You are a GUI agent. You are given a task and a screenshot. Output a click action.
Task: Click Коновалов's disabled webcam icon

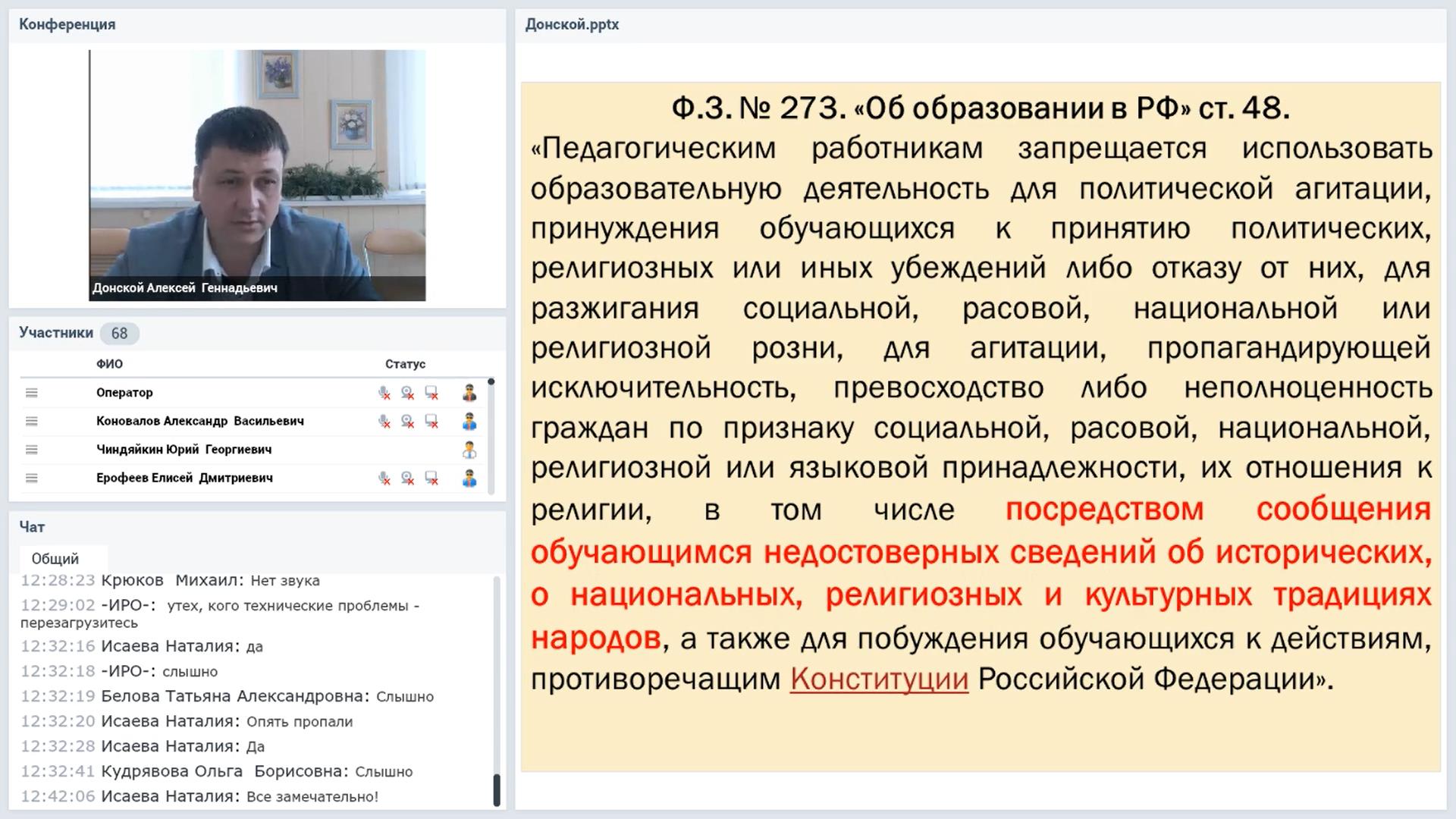pyautogui.click(x=408, y=421)
